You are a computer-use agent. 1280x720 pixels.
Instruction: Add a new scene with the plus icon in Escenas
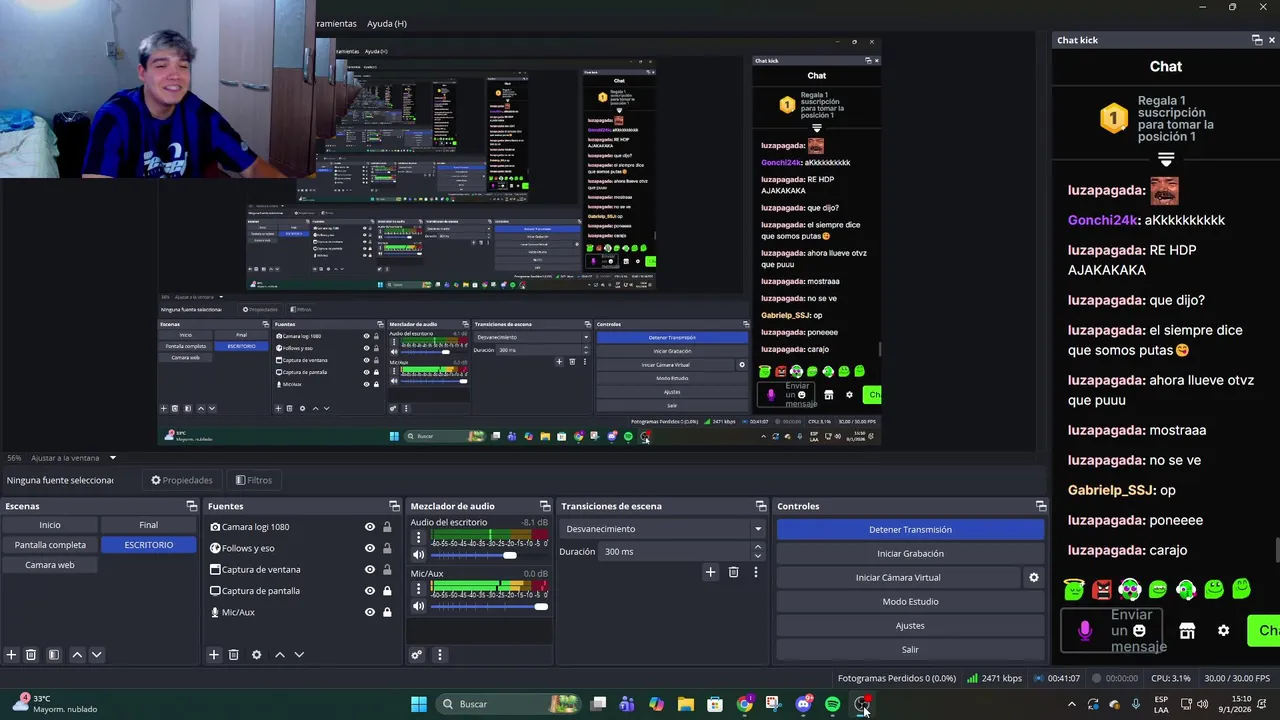(11, 655)
